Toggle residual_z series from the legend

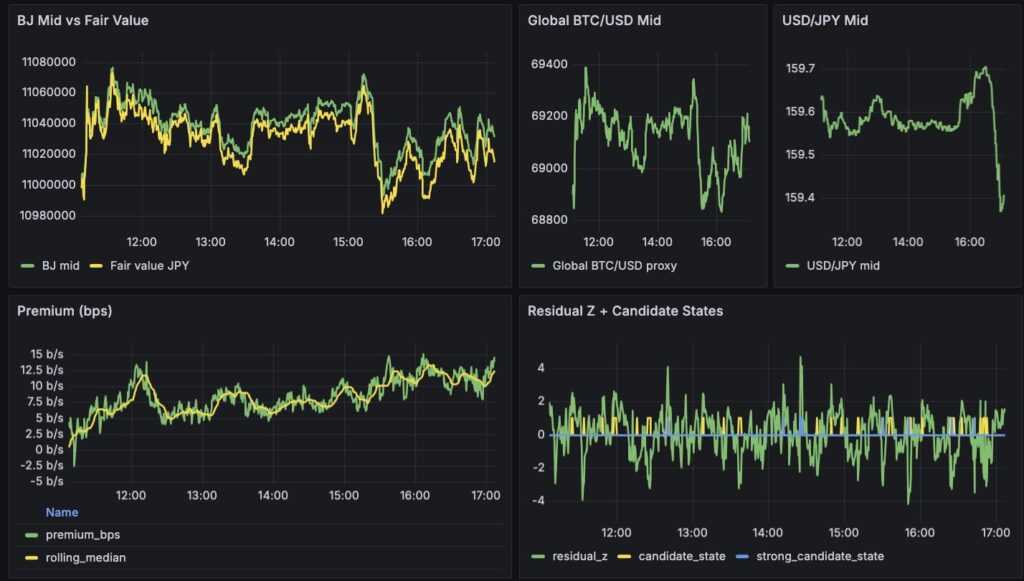(582, 556)
